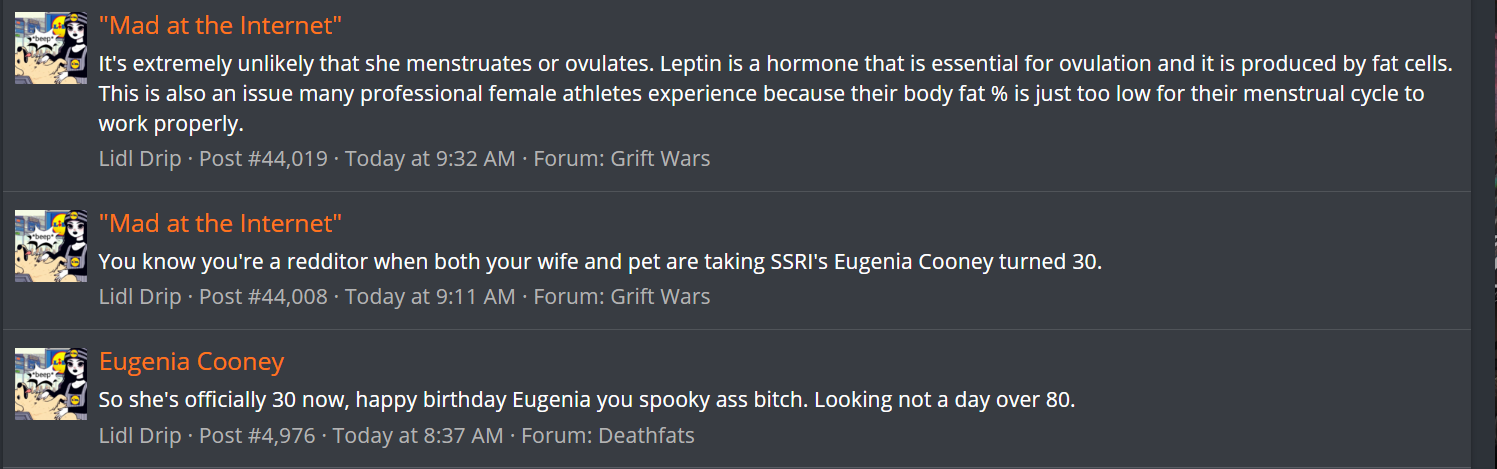
Task: Click the "Post #44,019" label
Action: pos(263,158)
